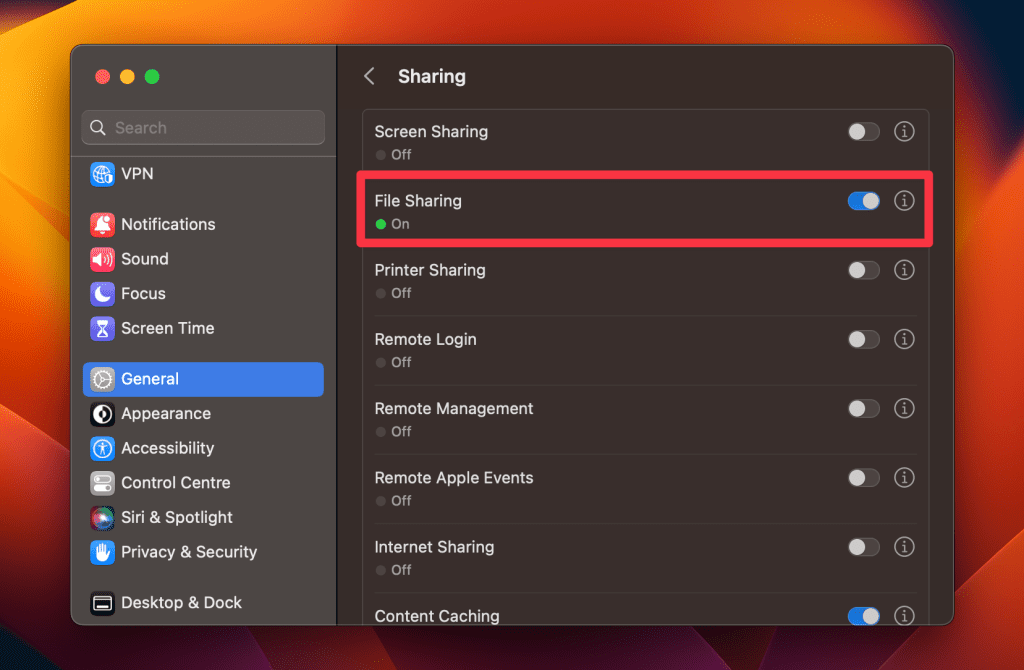
Task: Open Content Caching info button
Action: tap(904, 616)
